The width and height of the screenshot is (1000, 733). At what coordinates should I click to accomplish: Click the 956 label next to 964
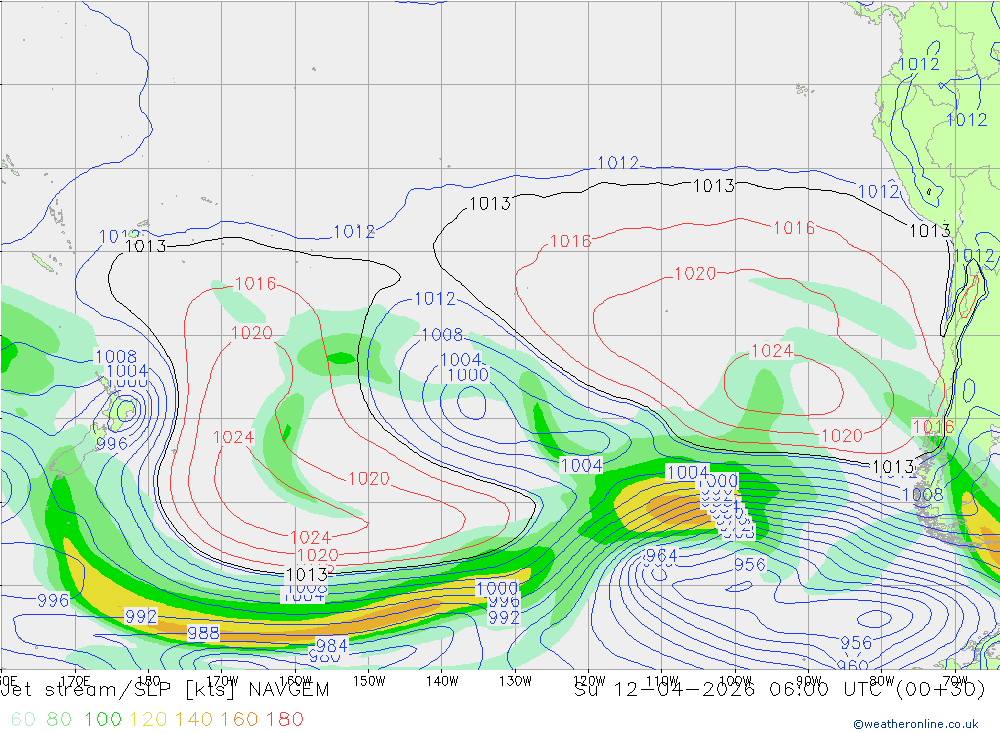pos(749,564)
